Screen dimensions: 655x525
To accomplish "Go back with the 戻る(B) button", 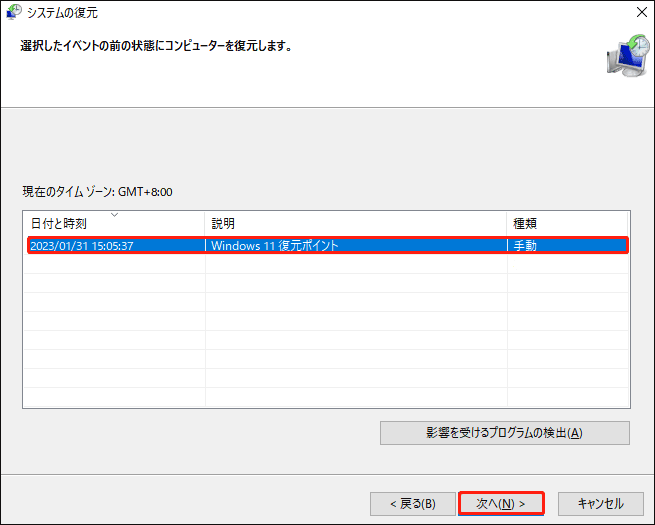I will coord(413,504).
